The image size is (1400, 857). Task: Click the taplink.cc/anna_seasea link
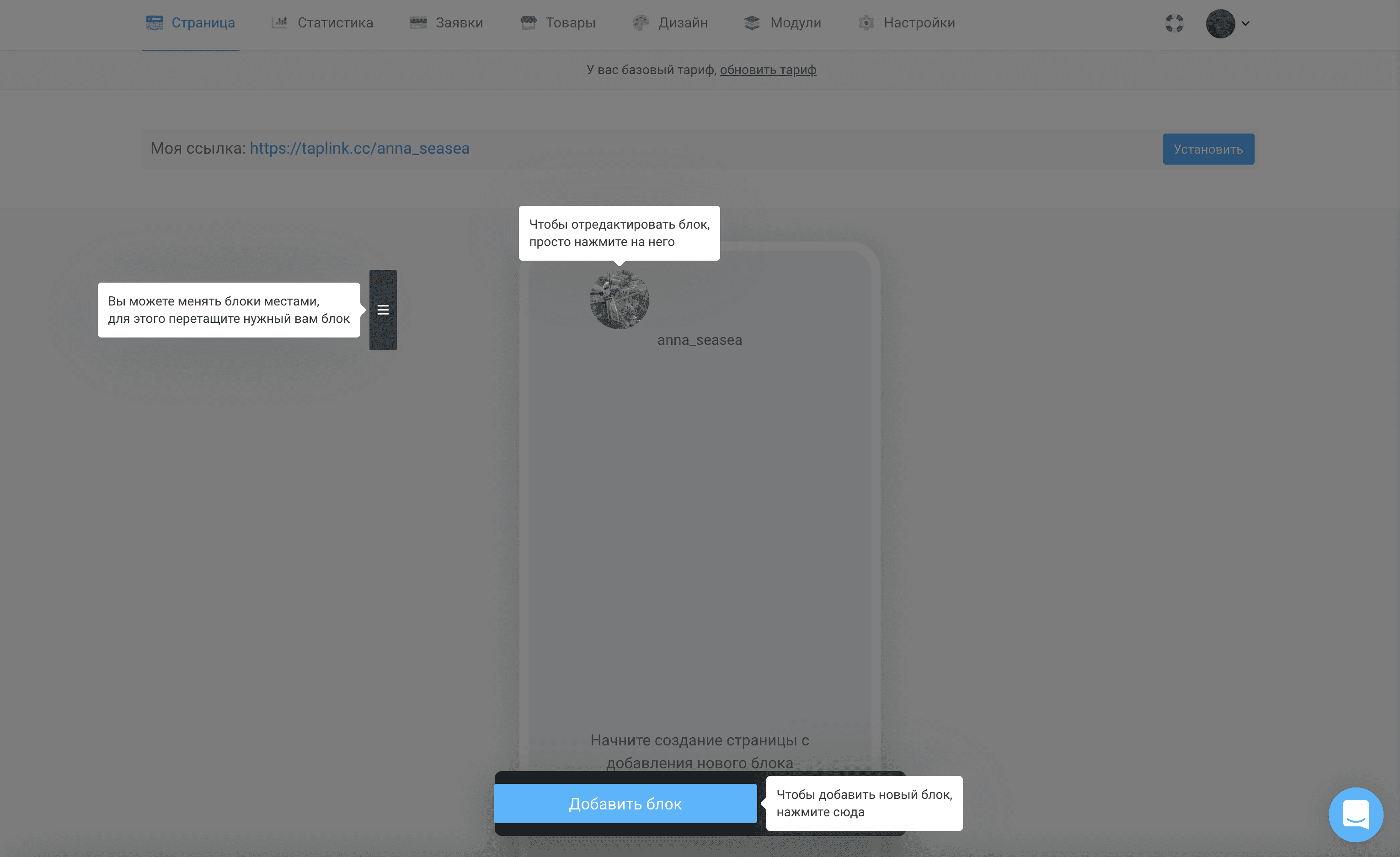(x=360, y=148)
